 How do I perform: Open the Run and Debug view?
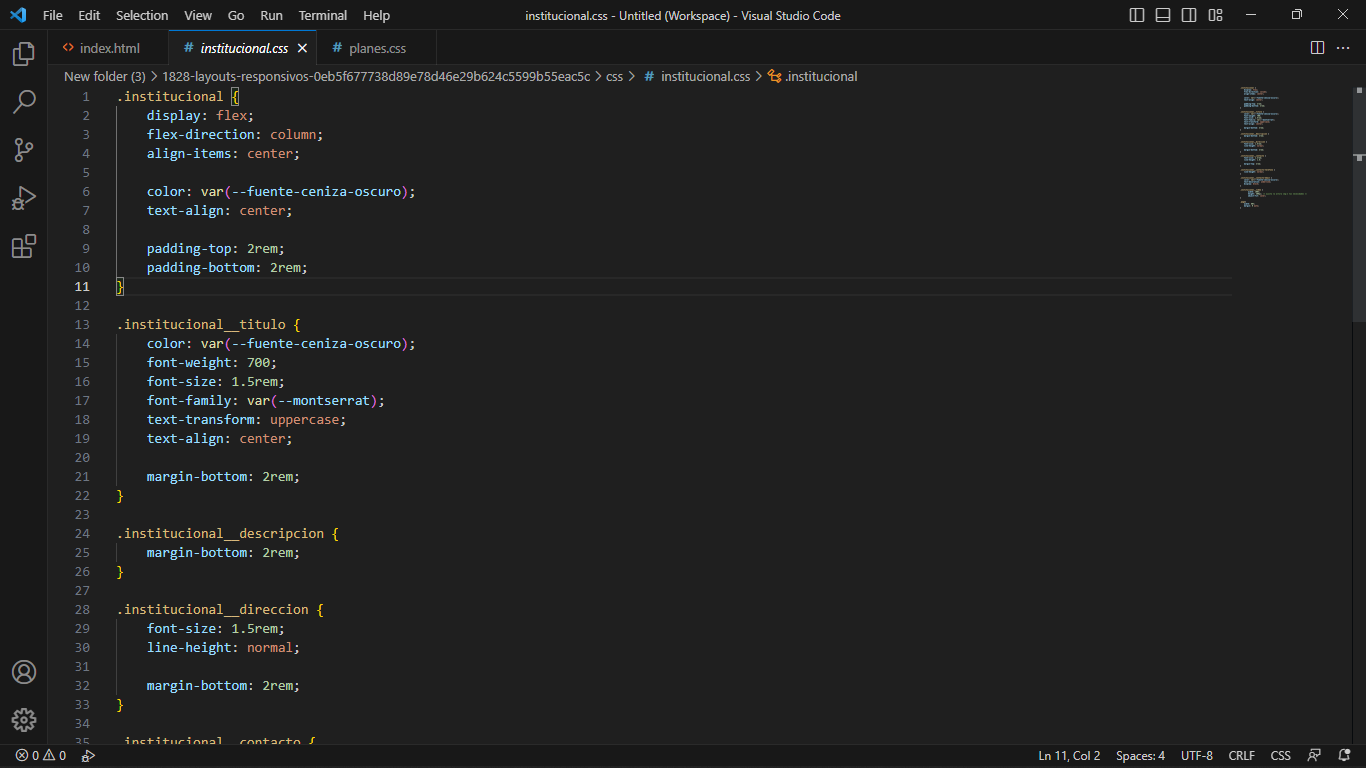[24, 198]
